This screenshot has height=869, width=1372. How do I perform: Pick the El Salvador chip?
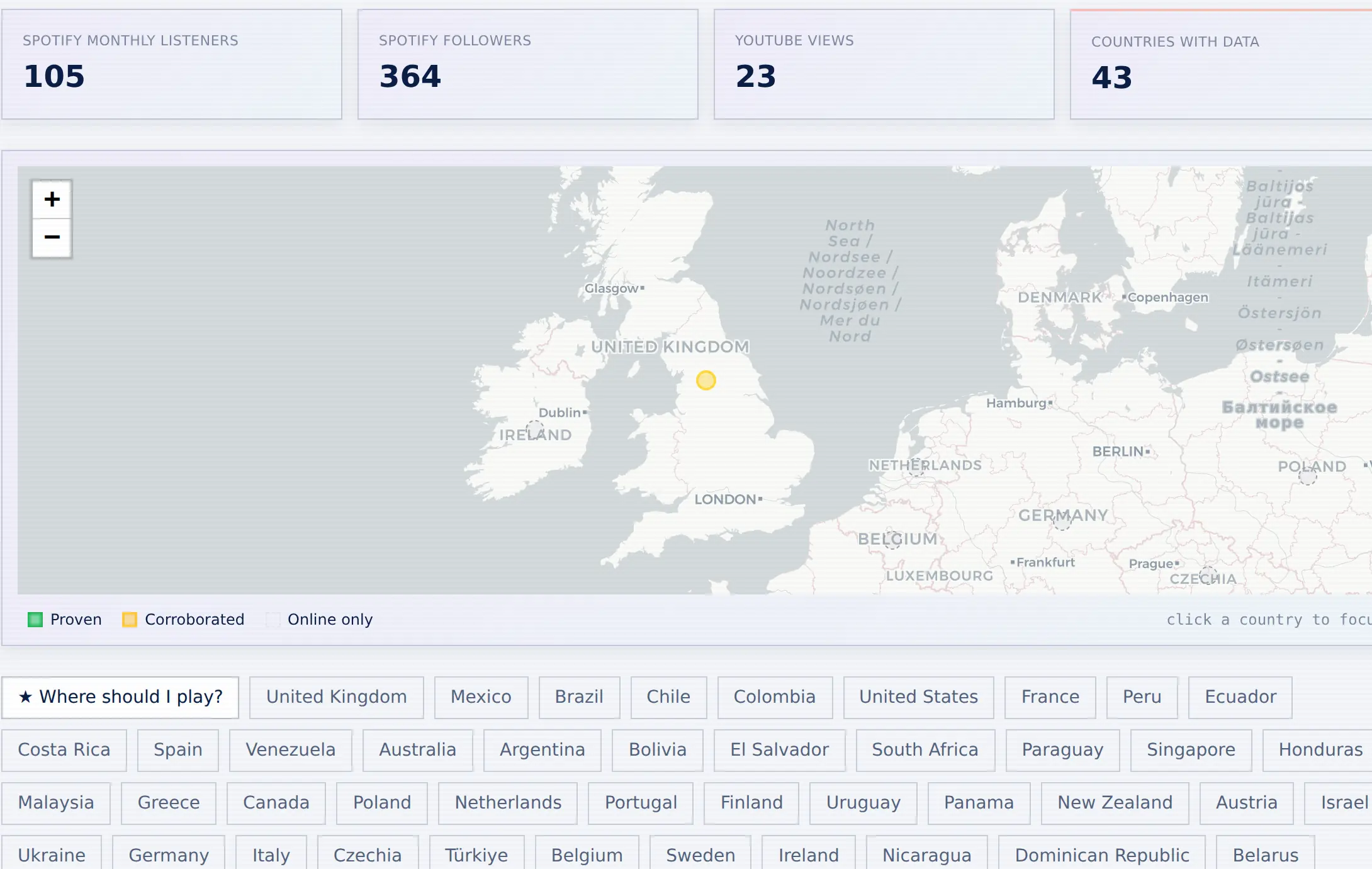(x=780, y=750)
